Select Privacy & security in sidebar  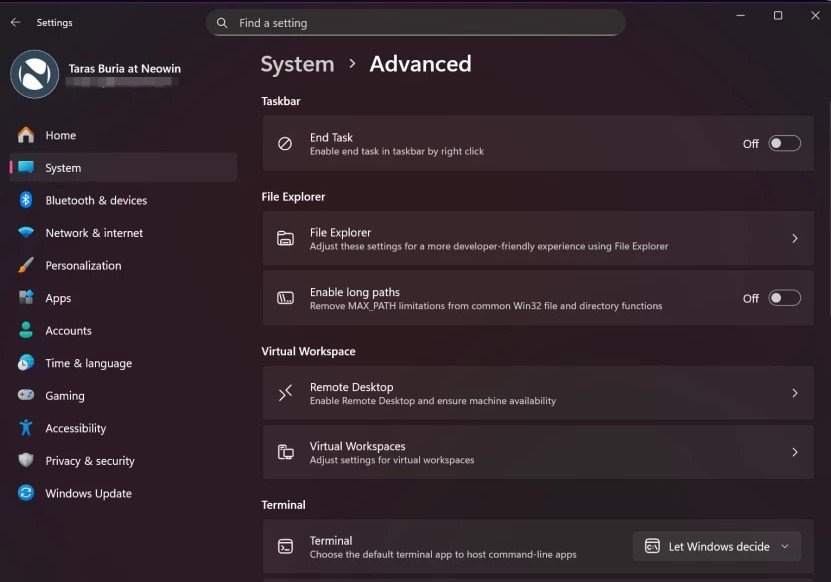[x=123, y=460]
